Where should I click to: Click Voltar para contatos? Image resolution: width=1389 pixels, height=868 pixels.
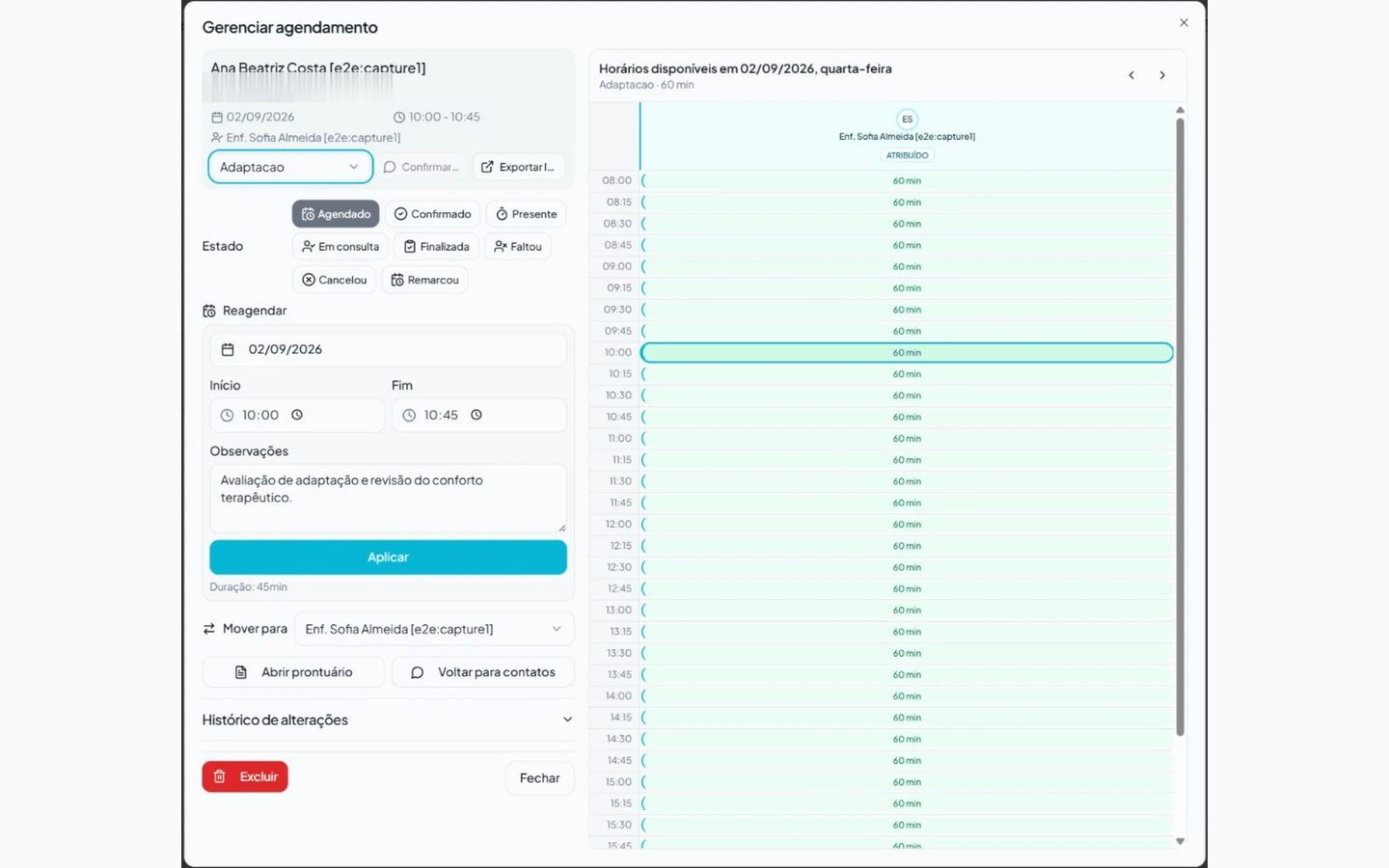tap(483, 672)
